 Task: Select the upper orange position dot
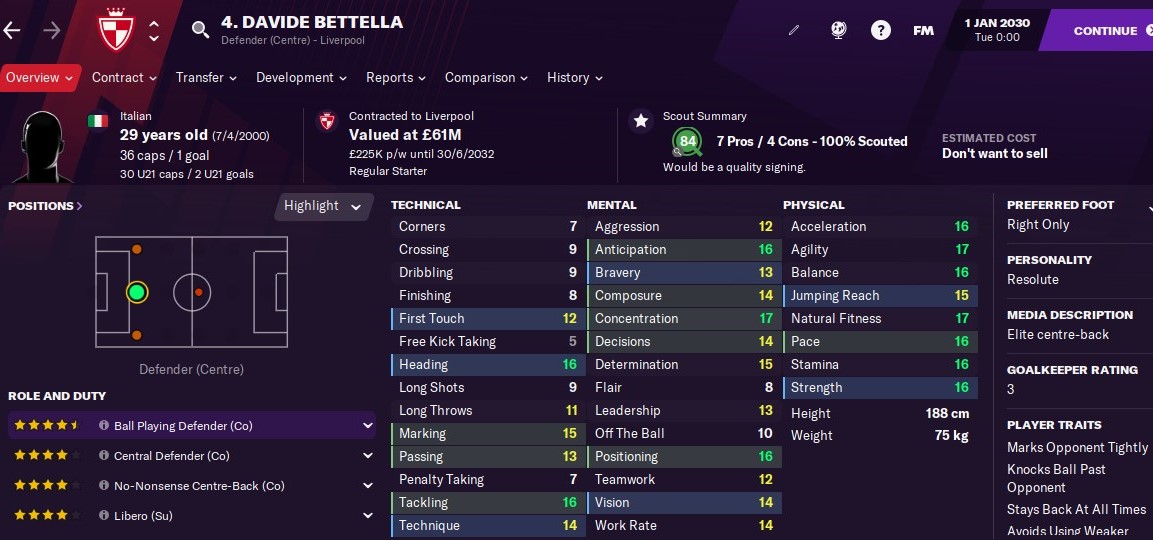pyautogui.click(x=136, y=249)
